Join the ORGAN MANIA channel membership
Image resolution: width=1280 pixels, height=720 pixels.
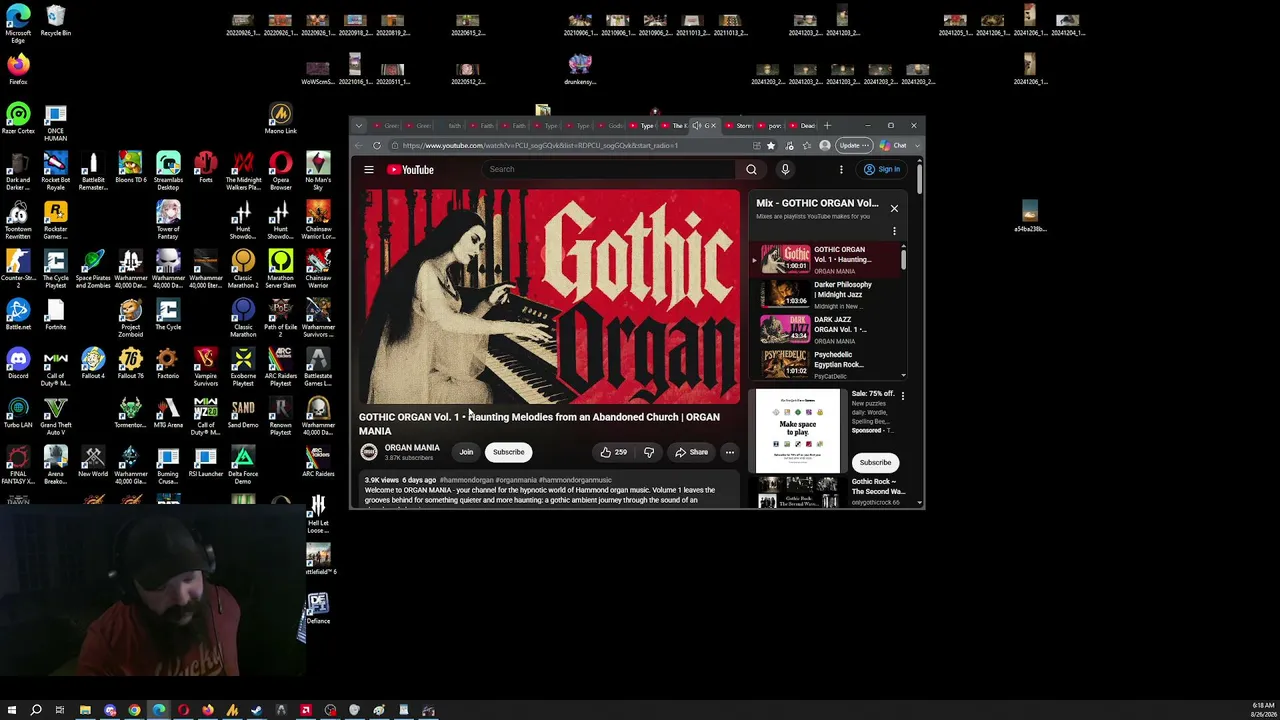466,452
